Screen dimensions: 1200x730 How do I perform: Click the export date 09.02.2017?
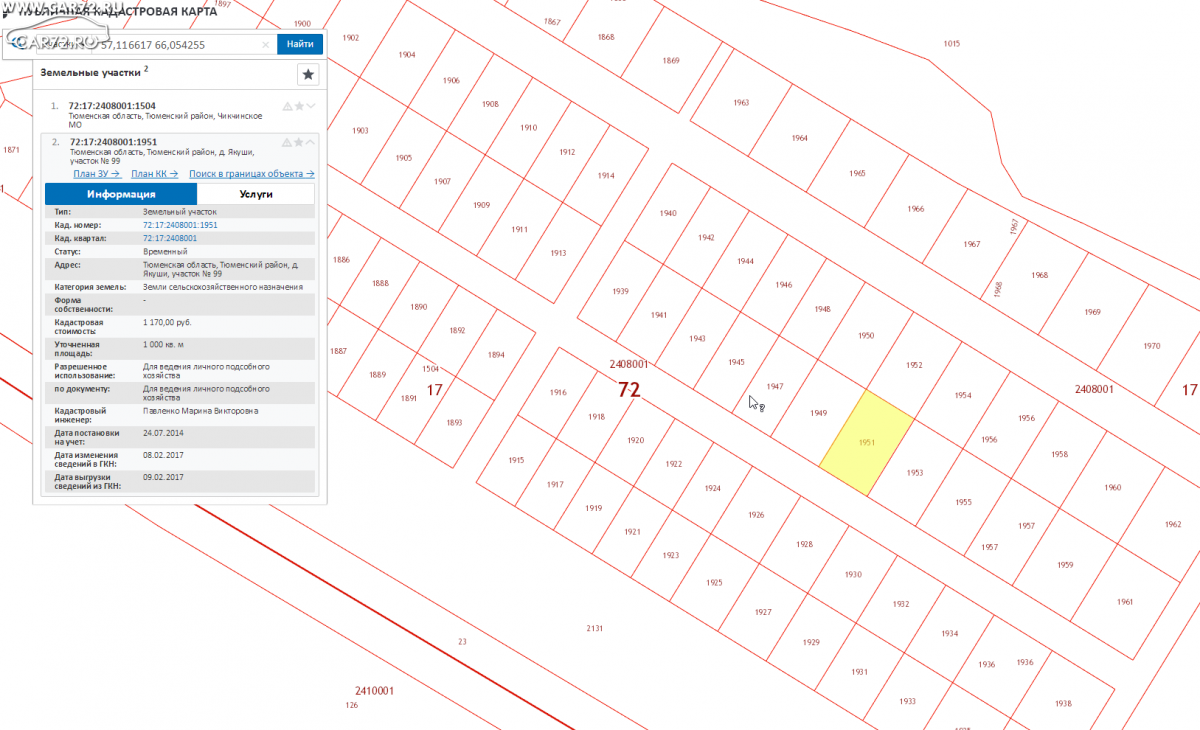[x=163, y=477]
